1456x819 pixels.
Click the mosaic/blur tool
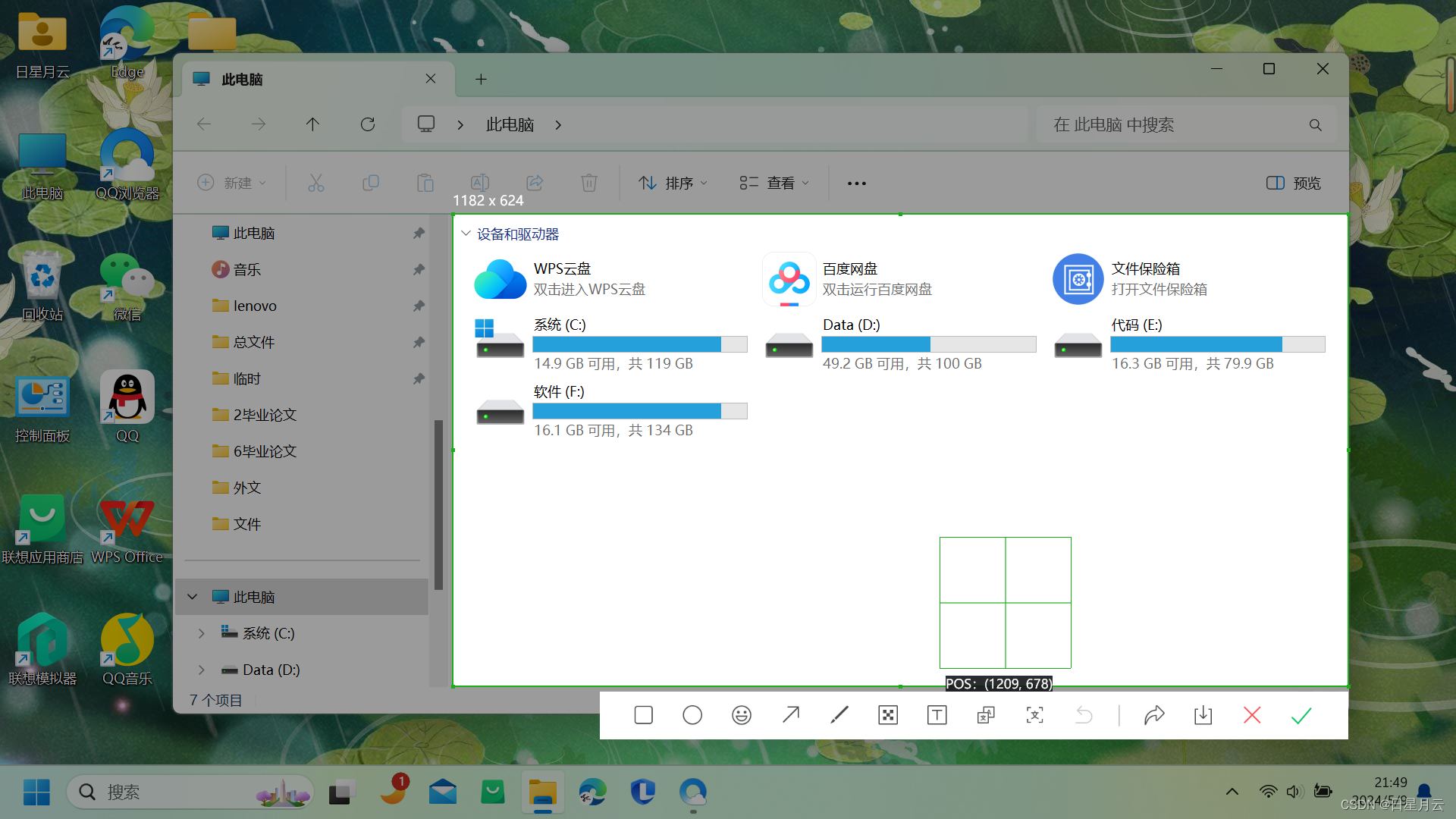[888, 715]
